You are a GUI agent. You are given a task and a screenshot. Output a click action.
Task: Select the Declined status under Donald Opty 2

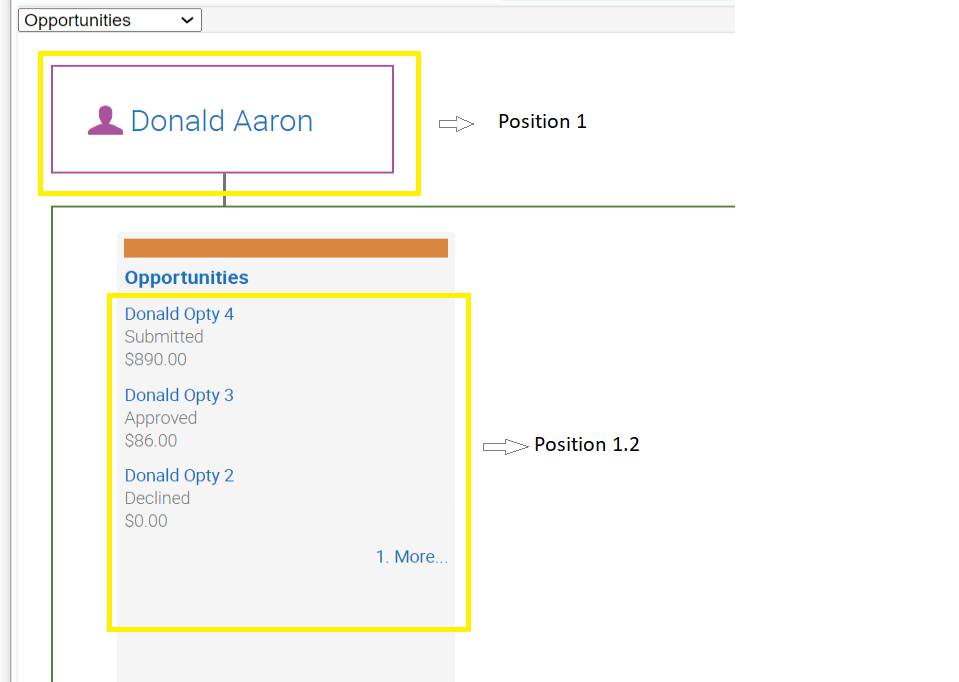point(156,498)
